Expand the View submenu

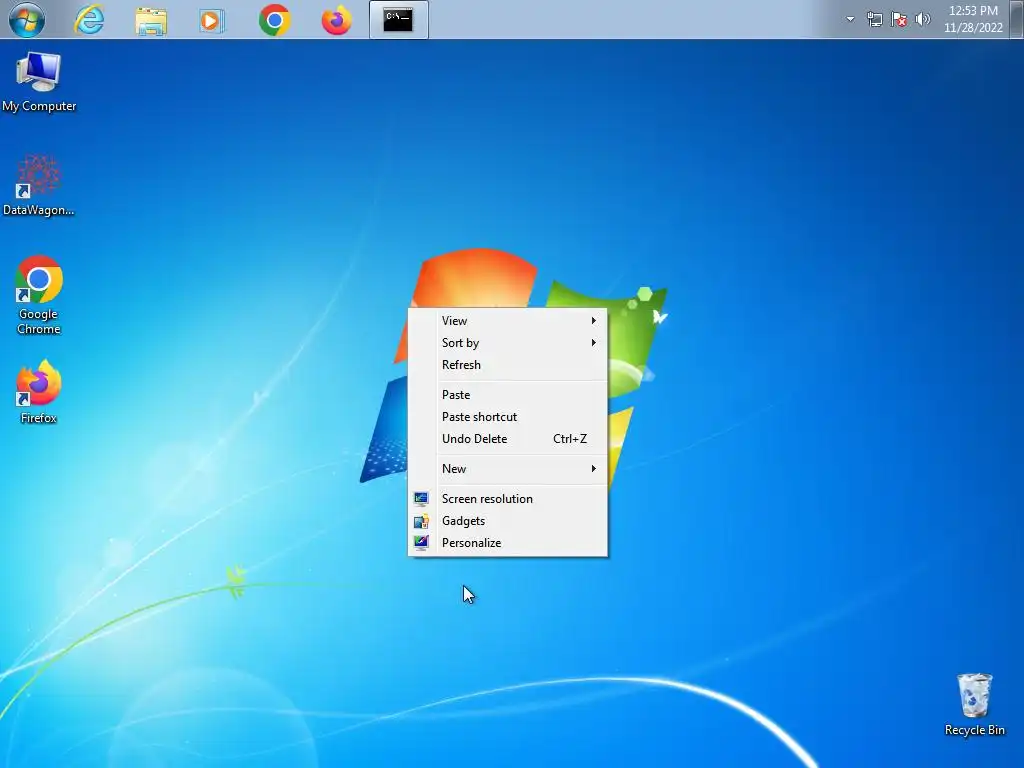click(507, 321)
